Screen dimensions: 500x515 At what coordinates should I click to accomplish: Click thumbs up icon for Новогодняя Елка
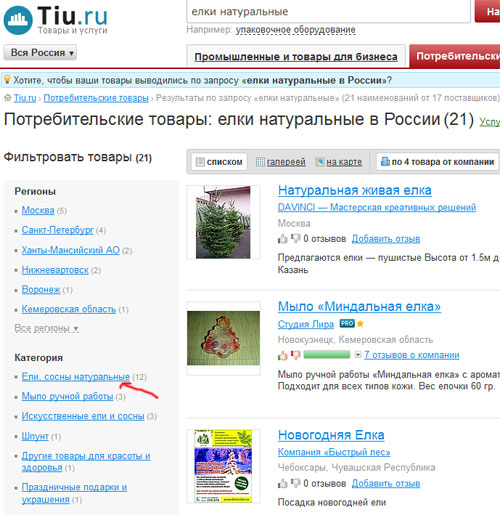coord(283,483)
